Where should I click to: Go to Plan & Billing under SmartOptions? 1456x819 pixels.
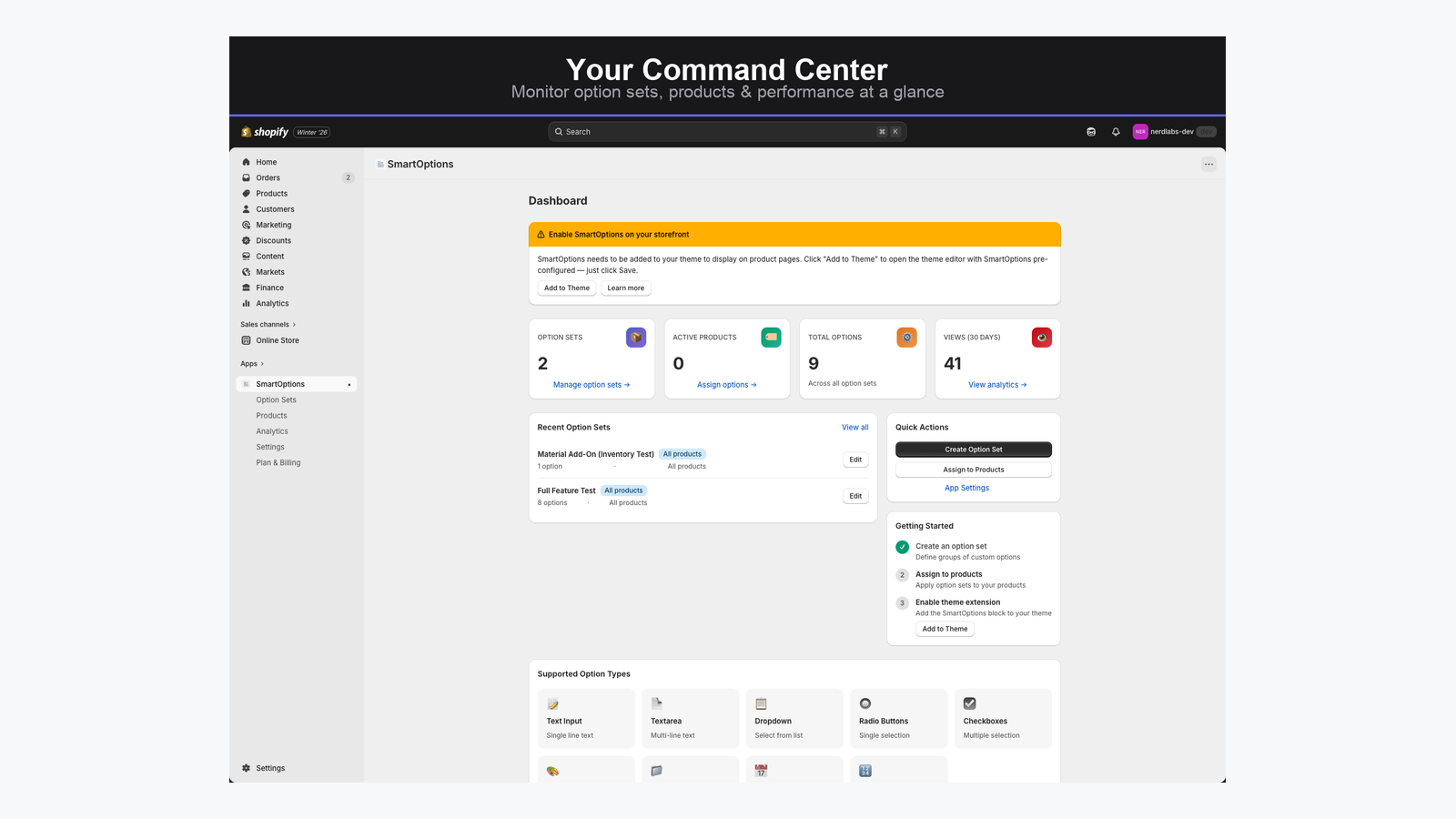(278, 463)
